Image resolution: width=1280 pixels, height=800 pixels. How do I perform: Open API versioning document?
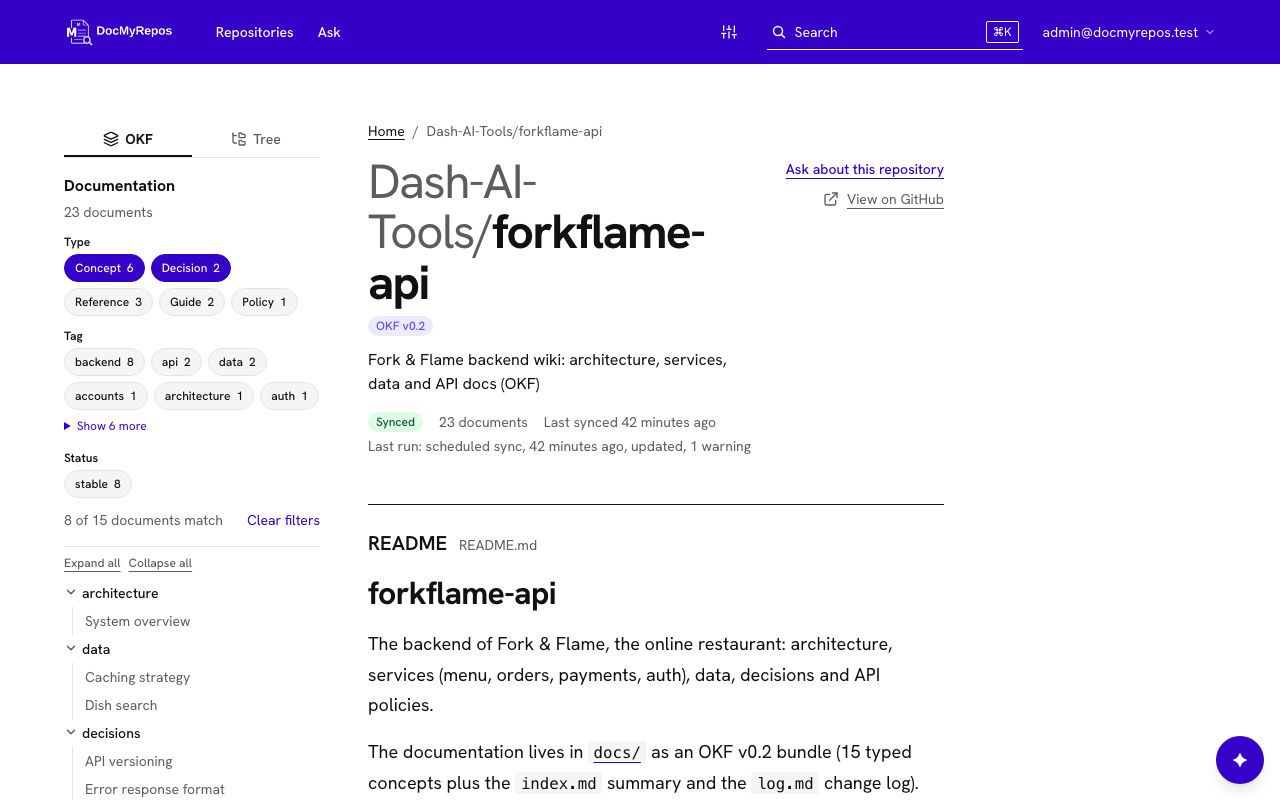click(129, 761)
